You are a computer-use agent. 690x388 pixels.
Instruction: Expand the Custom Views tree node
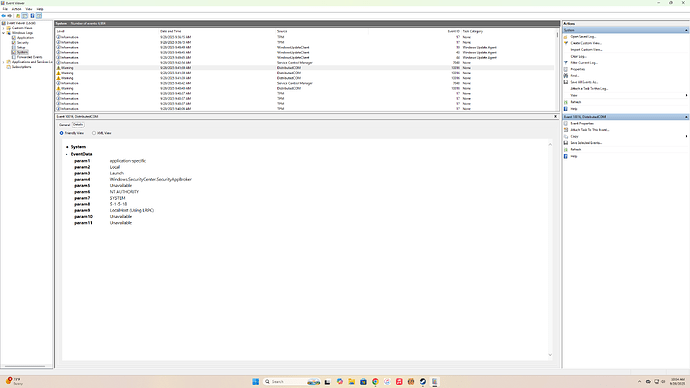point(4,28)
